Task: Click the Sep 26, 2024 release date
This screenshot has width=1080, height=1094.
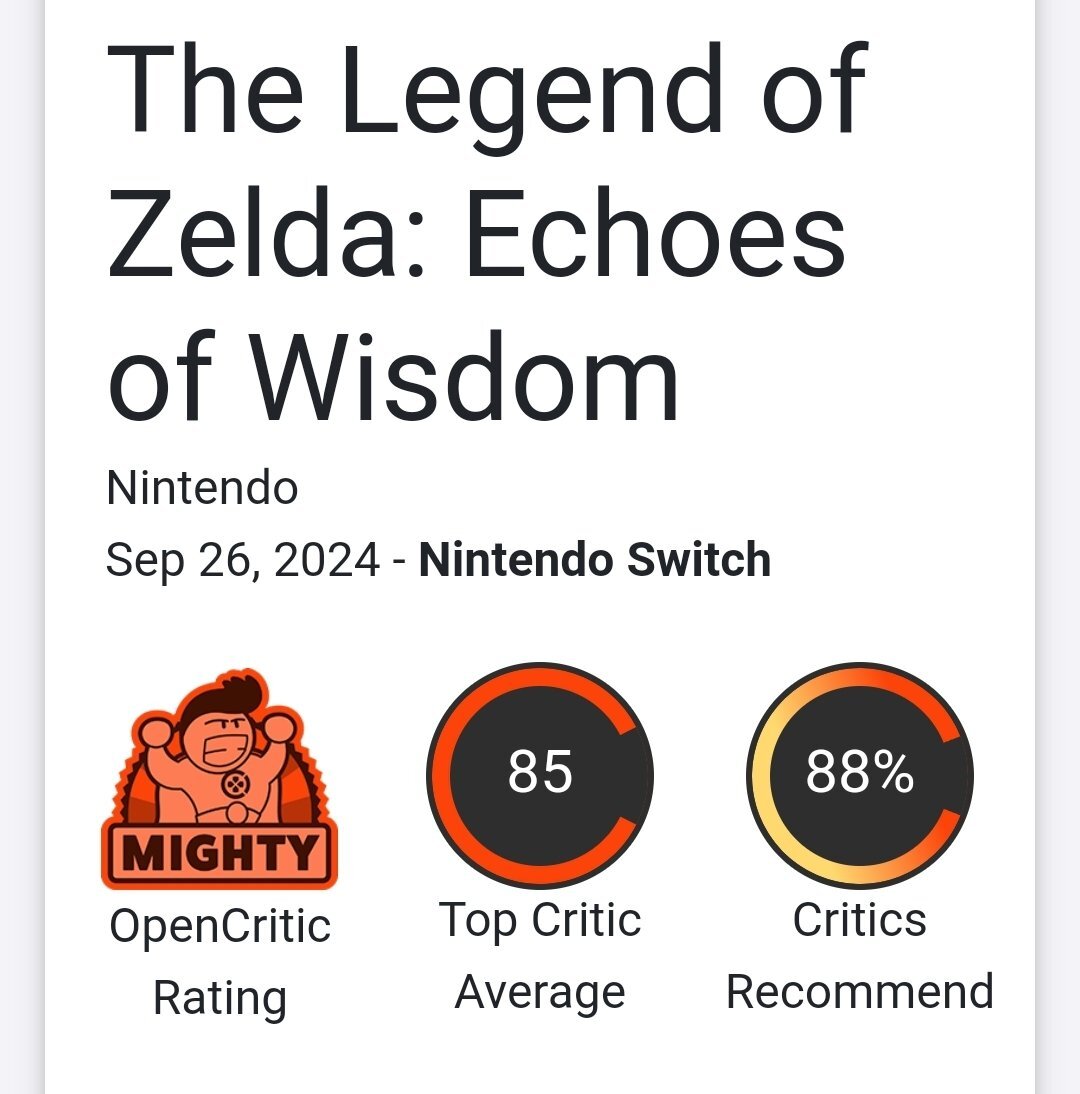Action: (243, 561)
